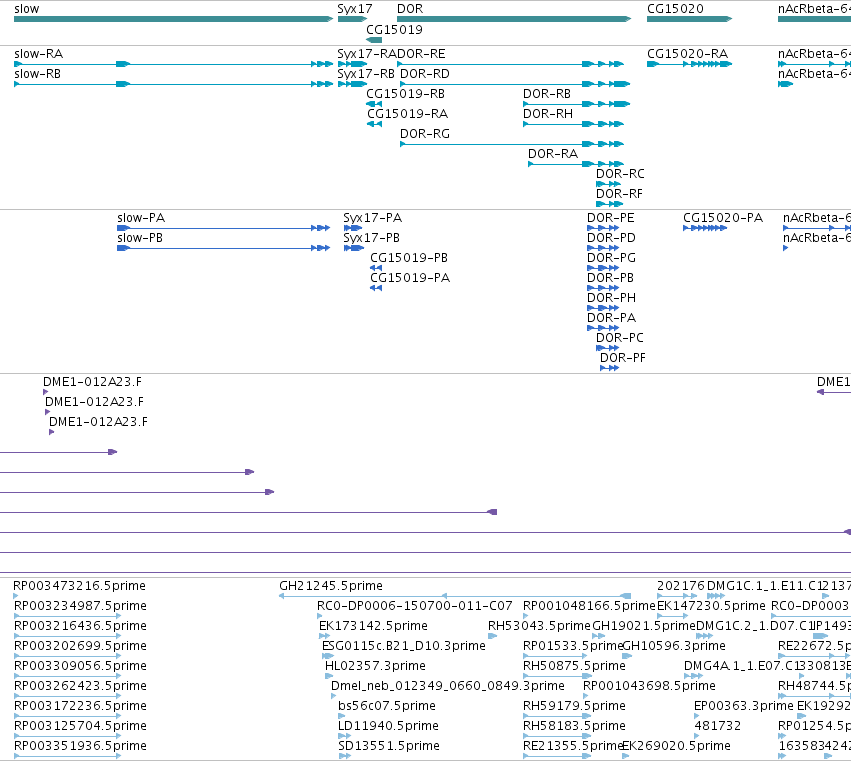
Task: Choose the EK269020.5prime EST
Action: (626, 756)
